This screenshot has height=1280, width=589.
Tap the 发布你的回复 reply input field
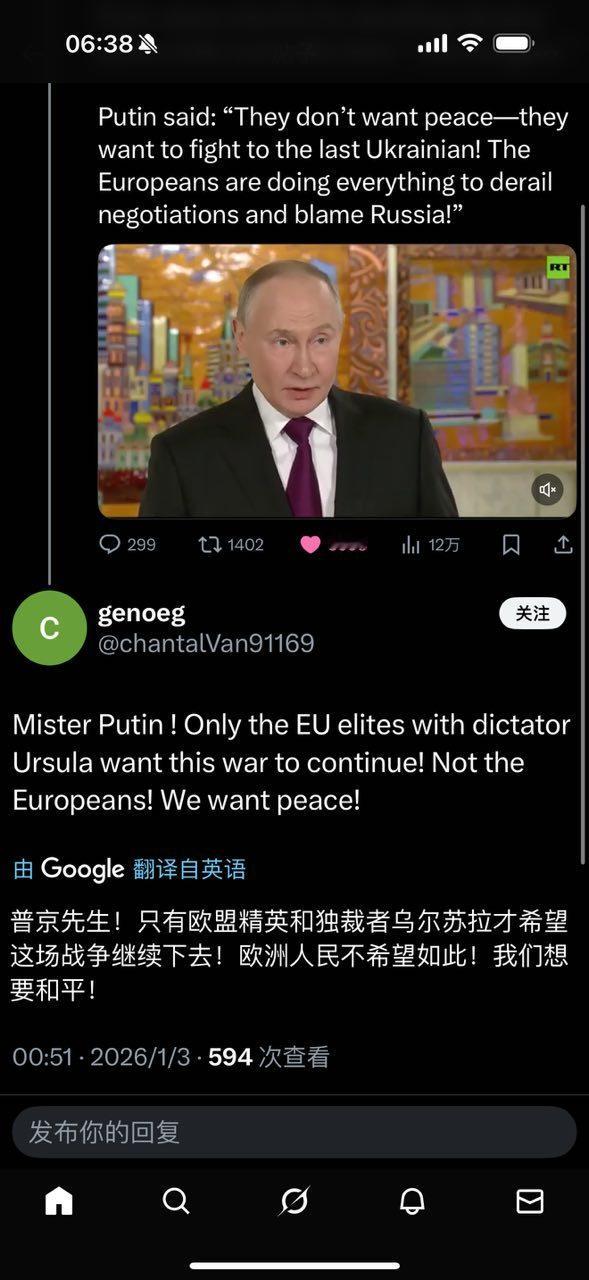(294, 1132)
